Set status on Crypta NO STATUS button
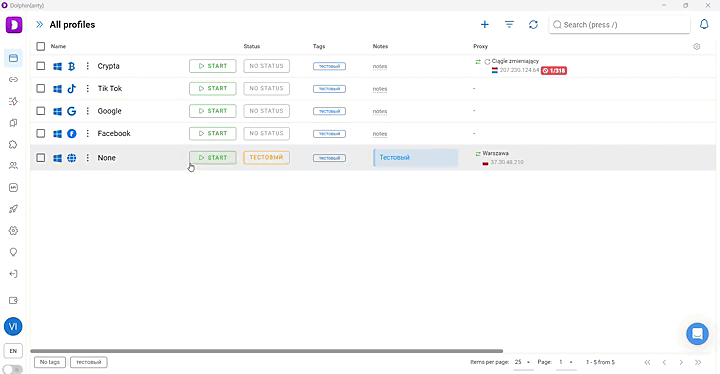Viewport: 720px width, 374px height. click(266, 66)
